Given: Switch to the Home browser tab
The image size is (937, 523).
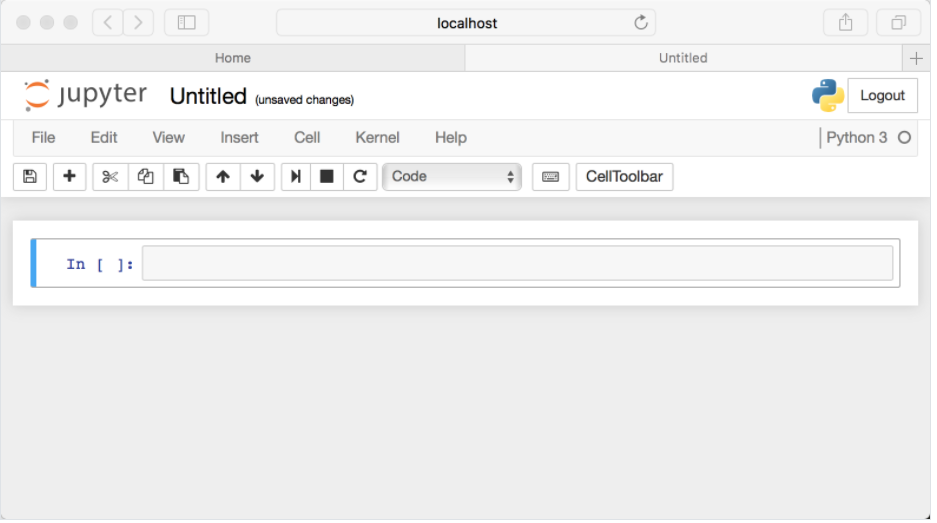Looking at the screenshot, I should coord(233,59).
